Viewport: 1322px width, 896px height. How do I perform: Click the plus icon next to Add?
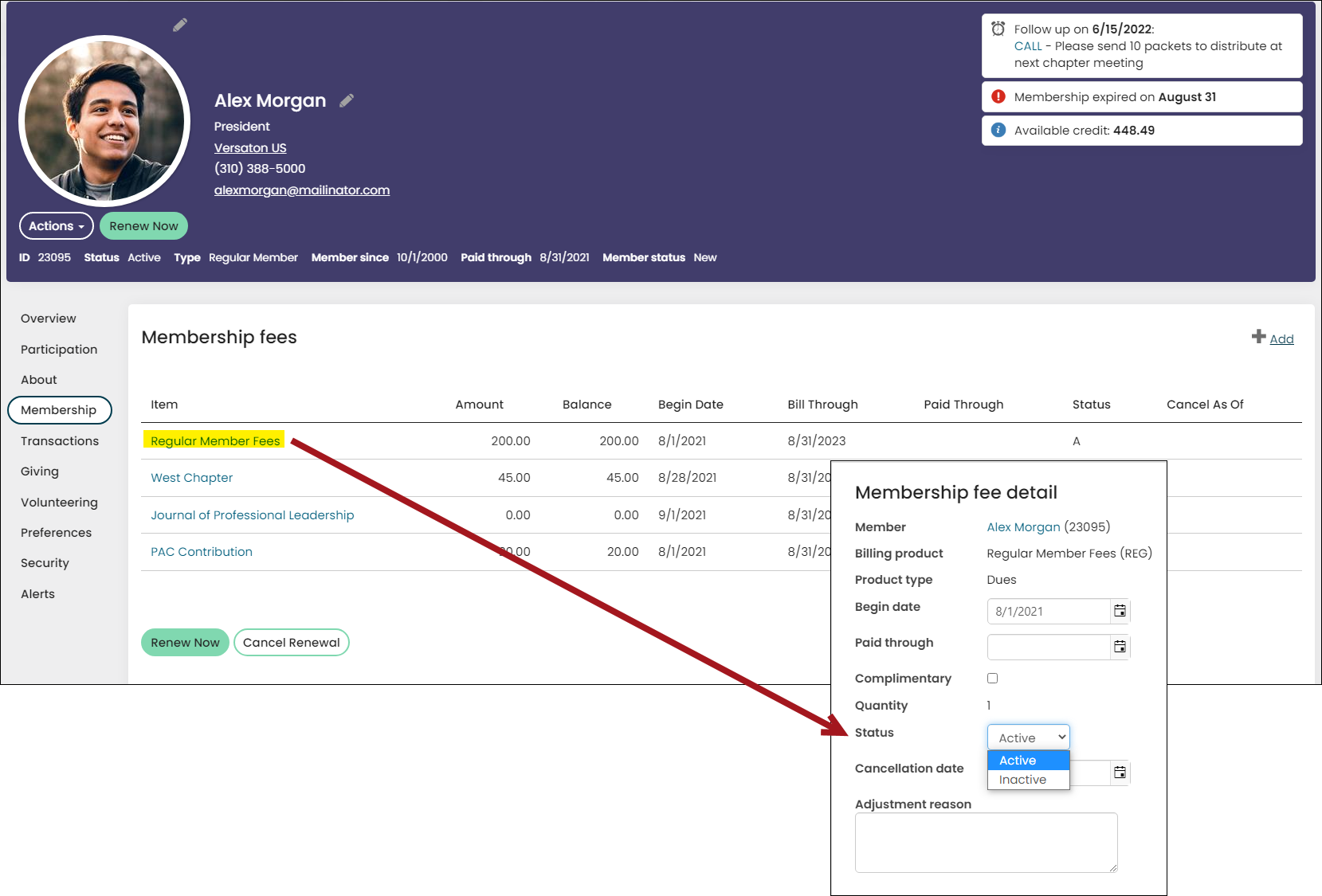1259,336
